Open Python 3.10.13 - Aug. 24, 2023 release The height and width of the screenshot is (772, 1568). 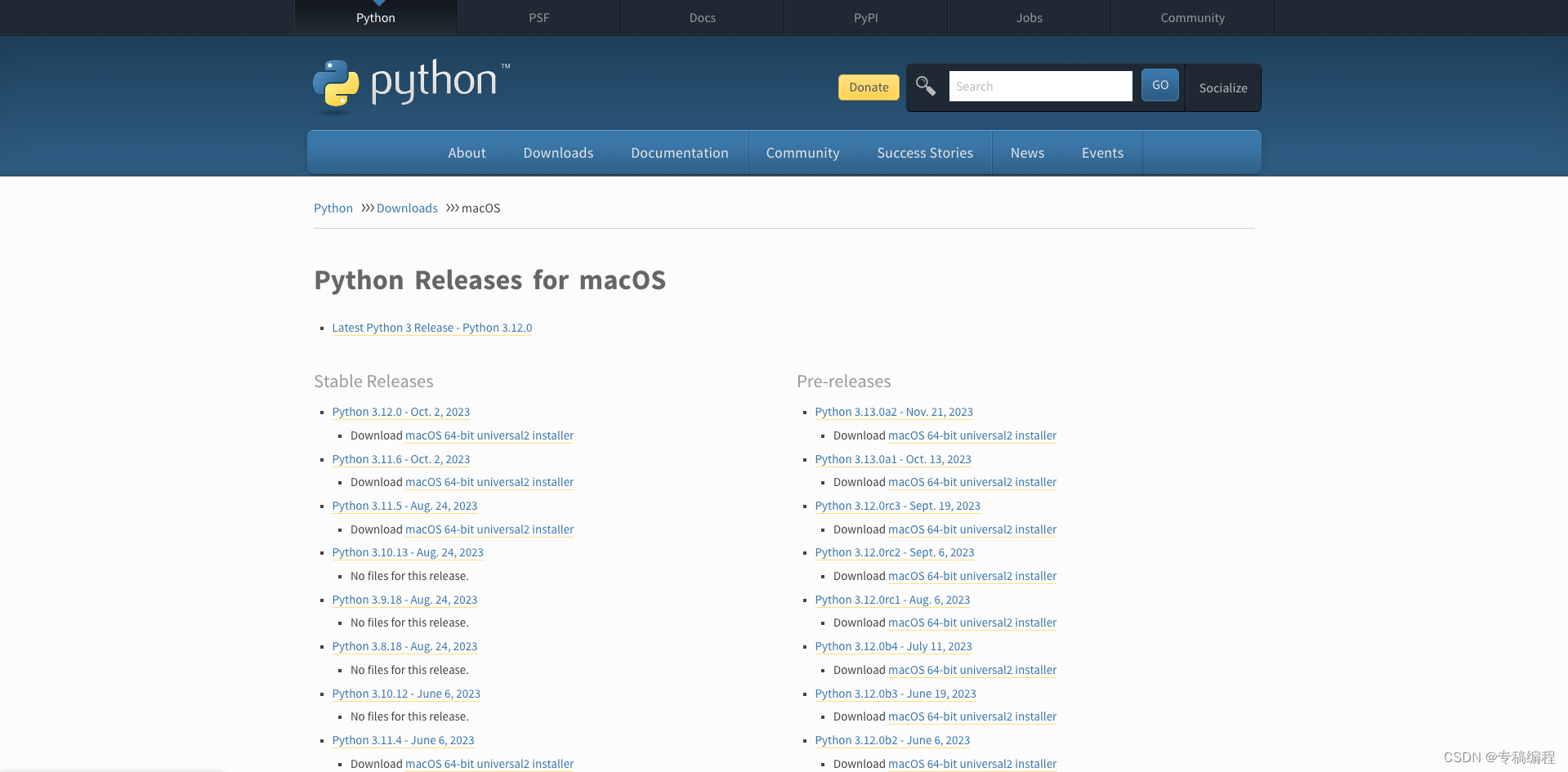point(408,552)
